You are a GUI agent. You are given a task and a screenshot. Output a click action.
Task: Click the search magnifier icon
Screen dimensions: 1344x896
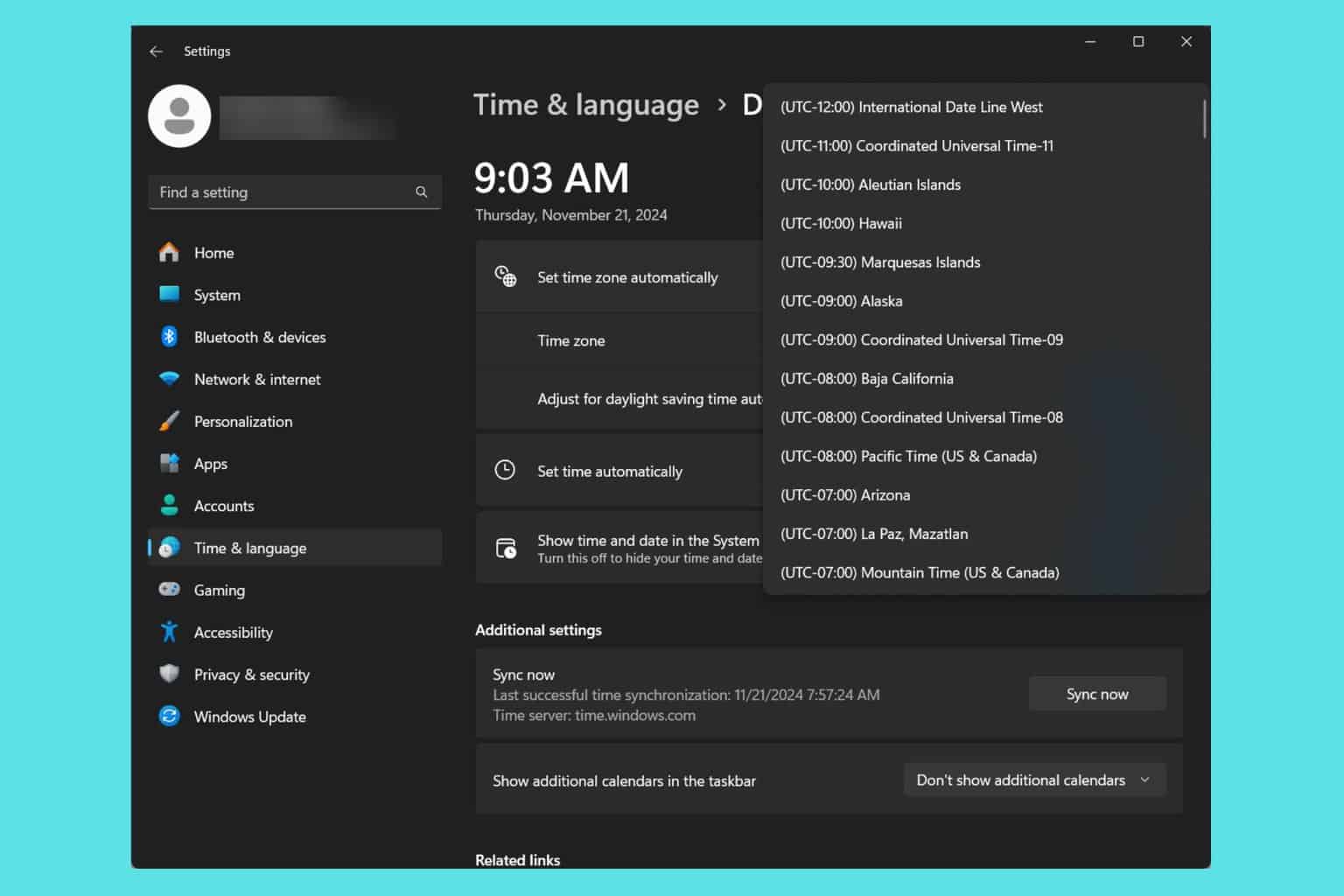(422, 192)
